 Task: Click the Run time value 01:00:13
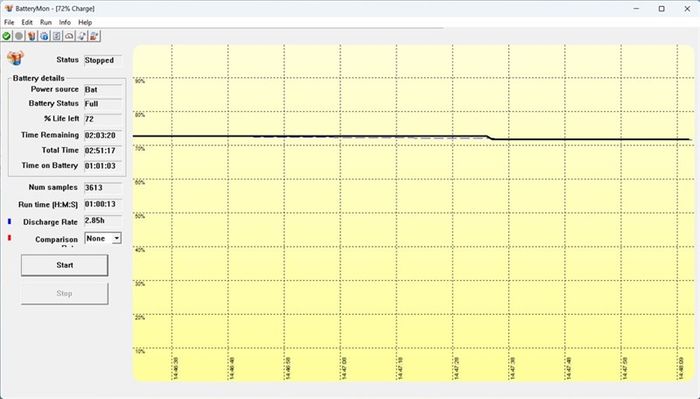(x=103, y=204)
